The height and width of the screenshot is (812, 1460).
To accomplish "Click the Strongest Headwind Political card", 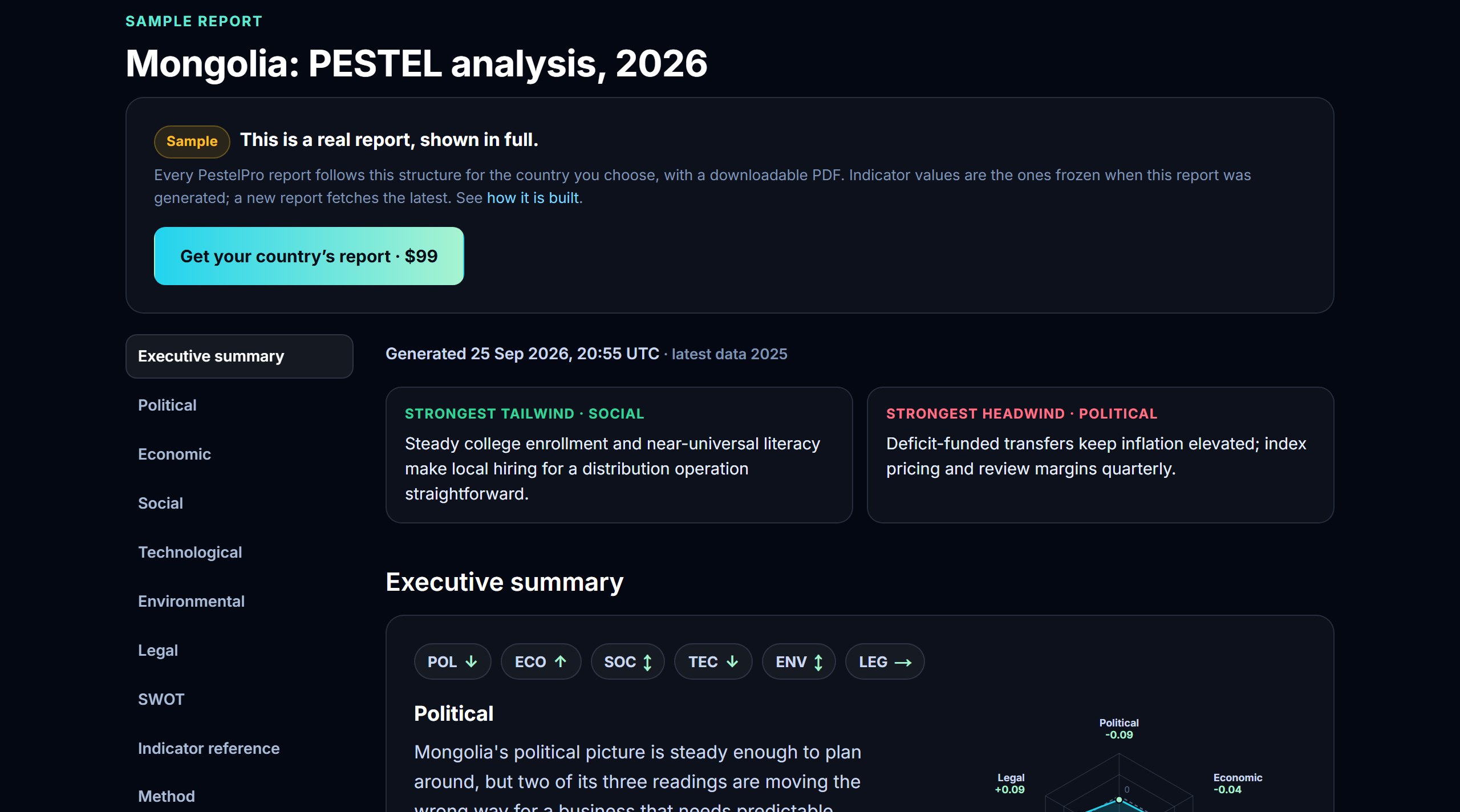I will (x=1101, y=455).
